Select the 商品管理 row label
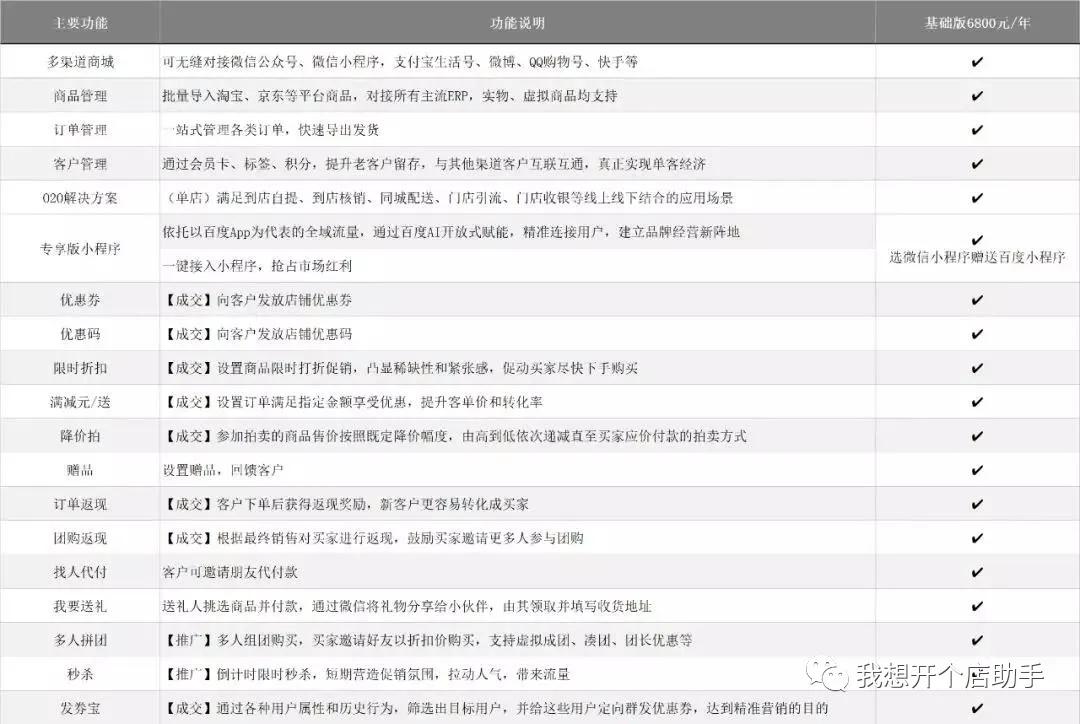The height and width of the screenshot is (724, 1080). pos(78,96)
